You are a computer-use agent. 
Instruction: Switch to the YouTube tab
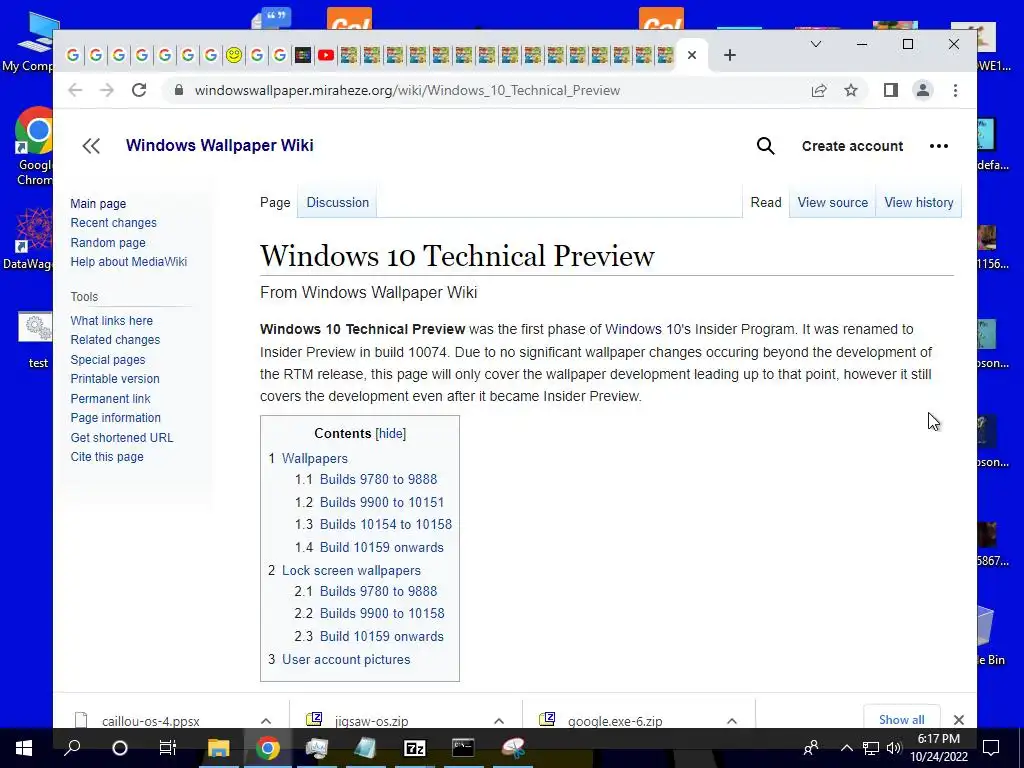click(326, 56)
